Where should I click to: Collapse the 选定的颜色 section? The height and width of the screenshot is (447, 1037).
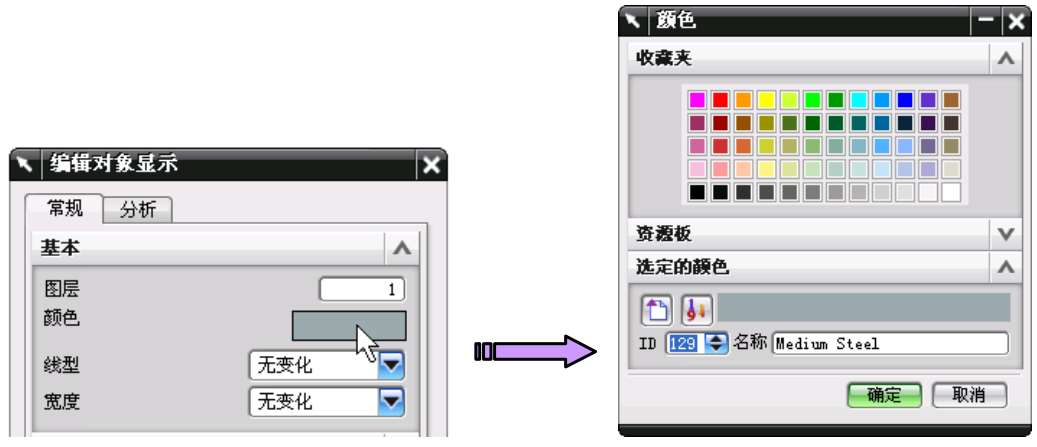click(1005, 267)
